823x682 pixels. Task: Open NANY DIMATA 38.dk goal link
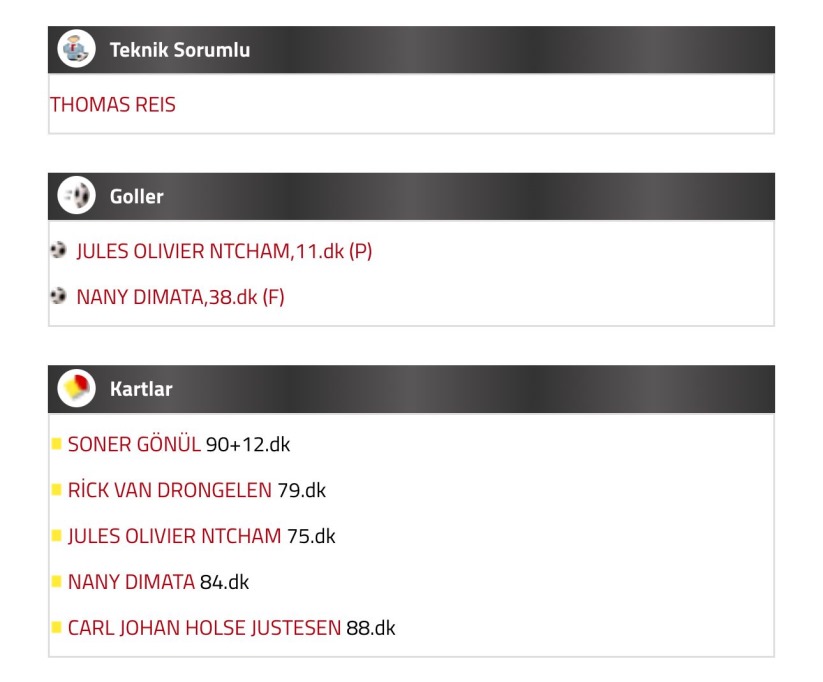[x=181, y=297]
